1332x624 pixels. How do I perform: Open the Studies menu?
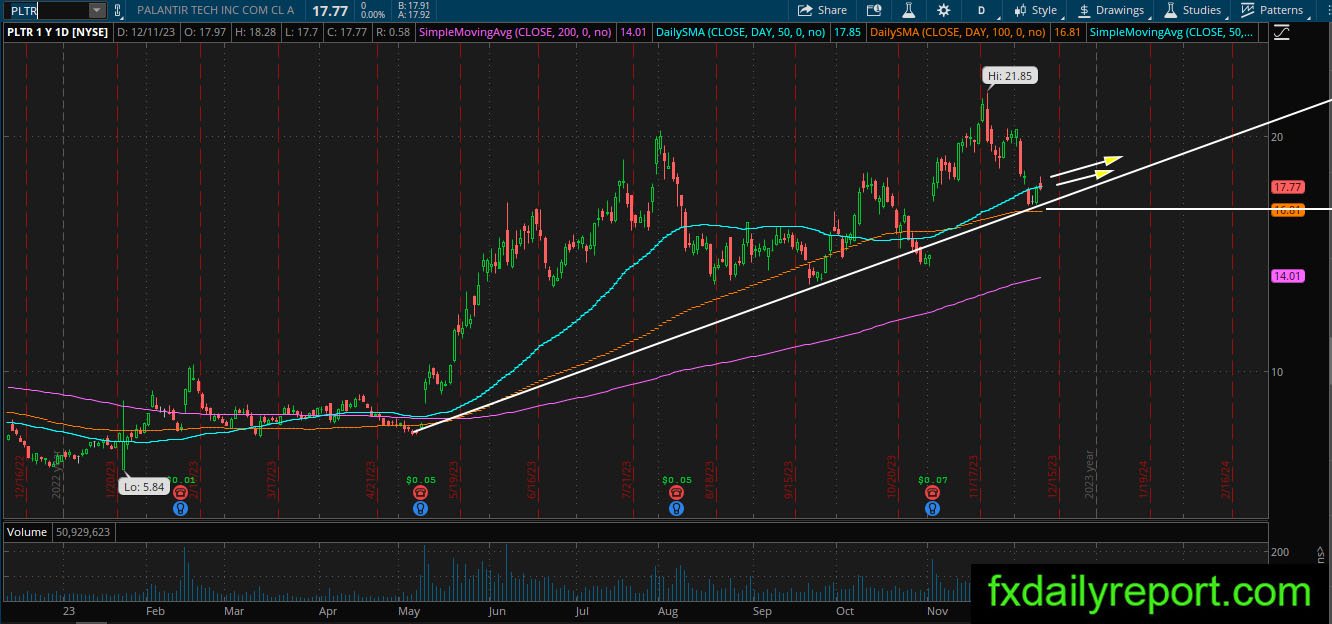[1192, 10]
